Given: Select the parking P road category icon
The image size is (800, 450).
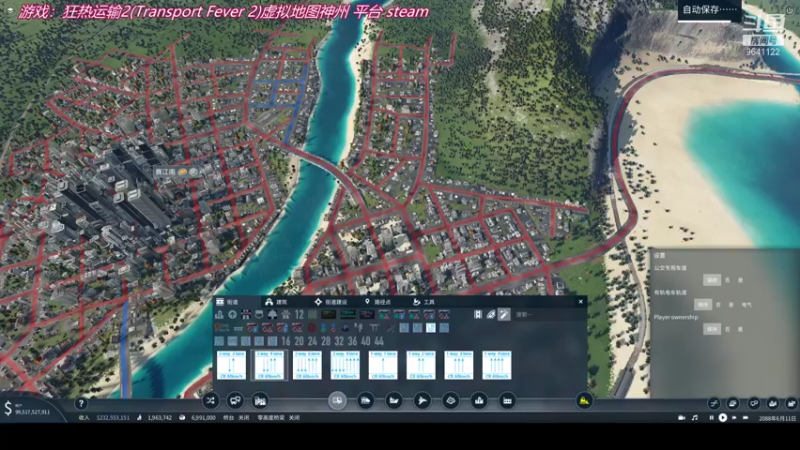Looking at the screenshot, I should 345,328.
